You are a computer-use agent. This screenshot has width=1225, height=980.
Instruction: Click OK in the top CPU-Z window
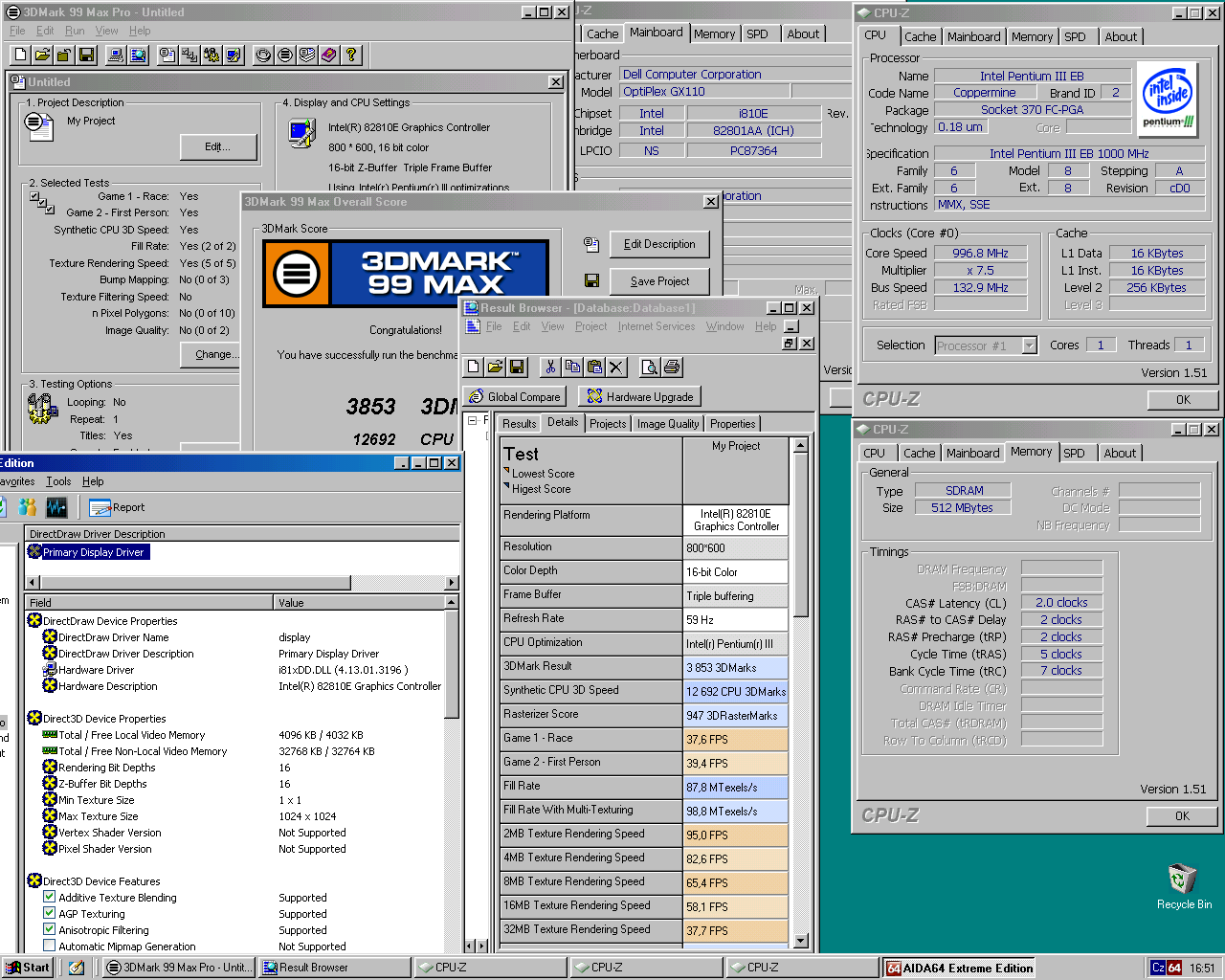coord(1183,400)
